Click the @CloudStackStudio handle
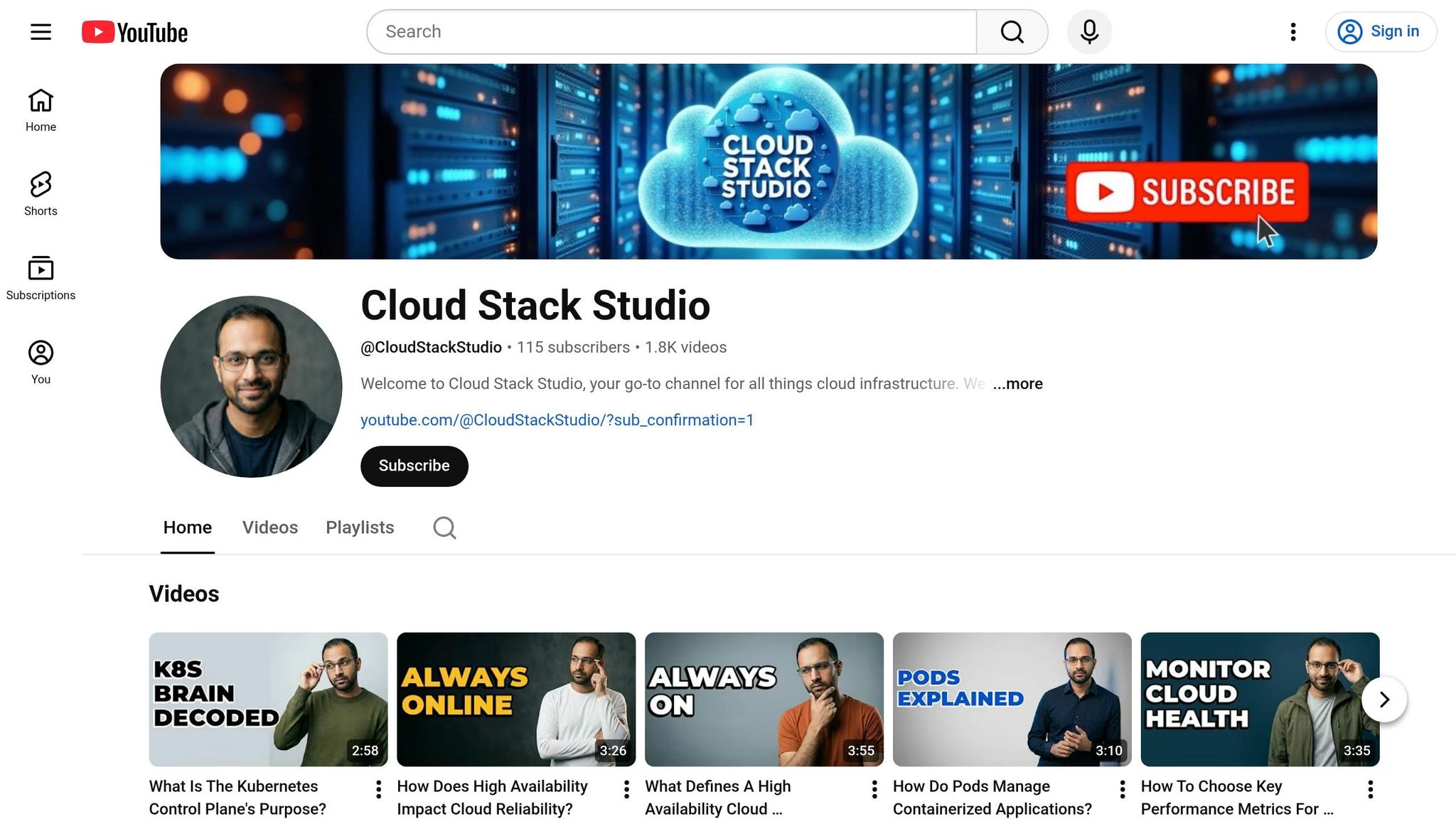This screenshot has height=819, width=1456. pos(431,347)
